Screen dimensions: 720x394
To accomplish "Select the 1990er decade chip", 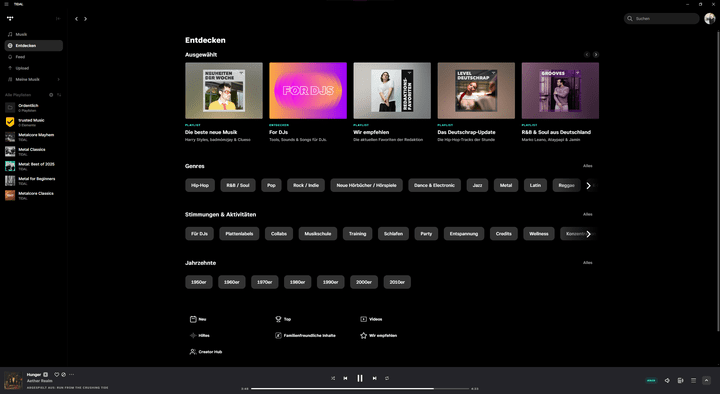I will [331, 282].
